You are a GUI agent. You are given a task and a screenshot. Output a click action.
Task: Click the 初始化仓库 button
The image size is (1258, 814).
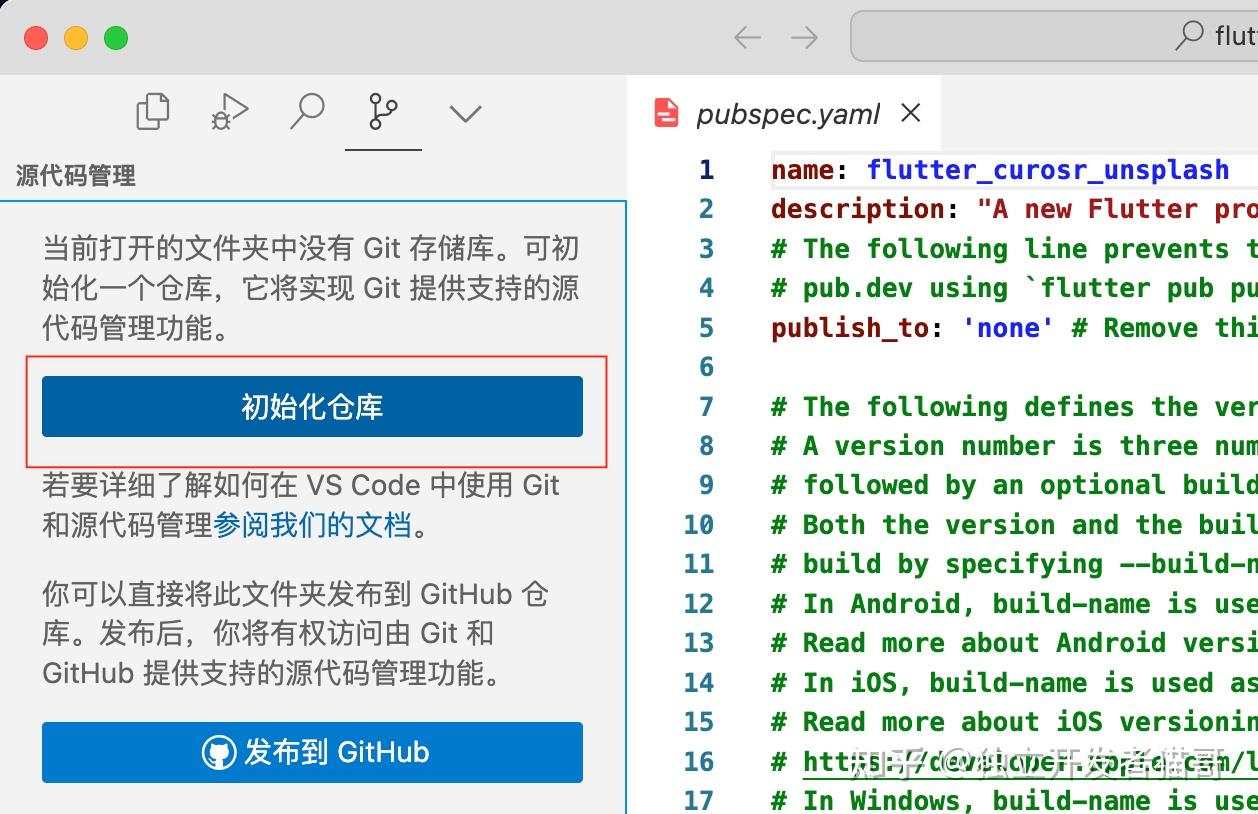[312, 407]
